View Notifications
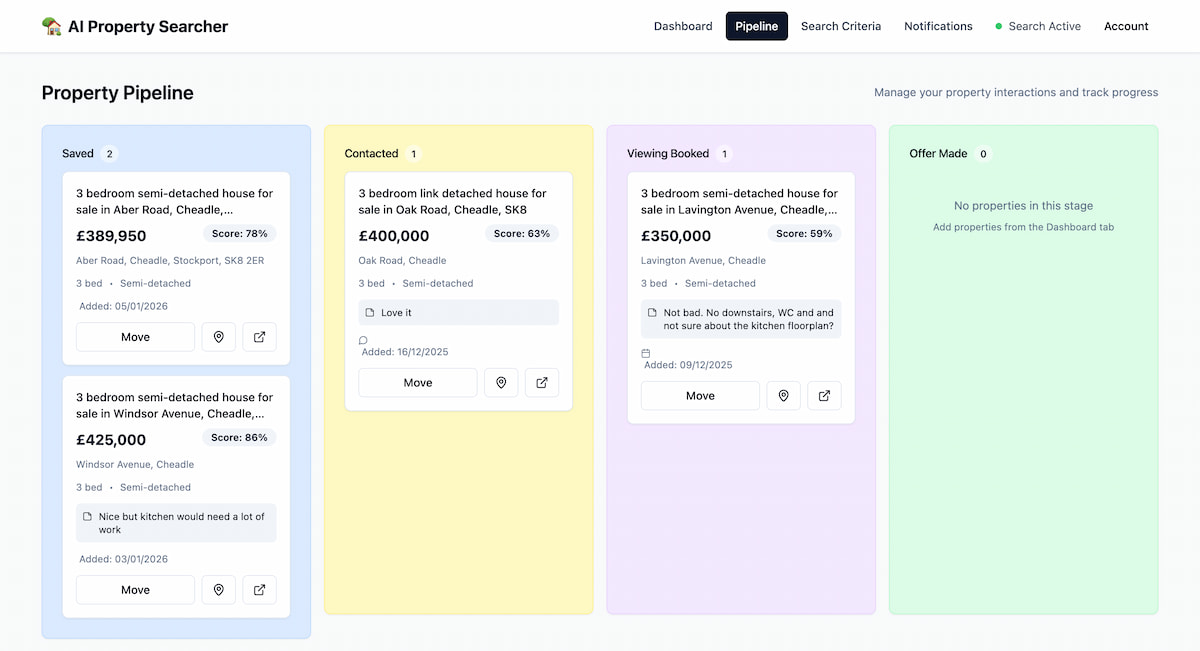 click(x=938, y=26)
